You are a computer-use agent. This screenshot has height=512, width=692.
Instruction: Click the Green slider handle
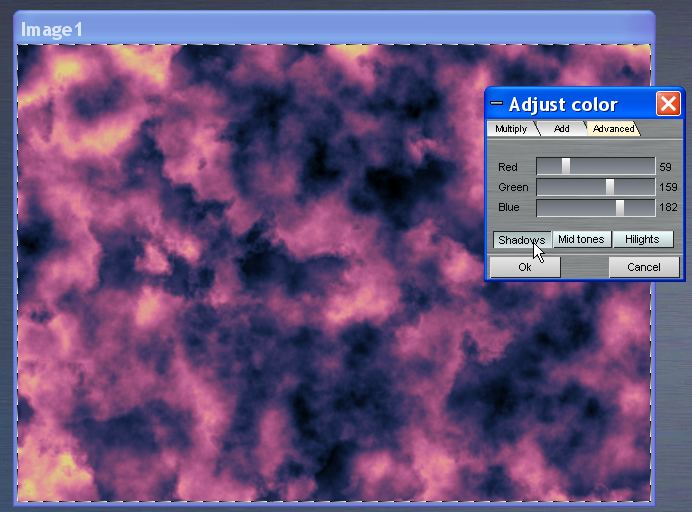(x=610, y=187)
